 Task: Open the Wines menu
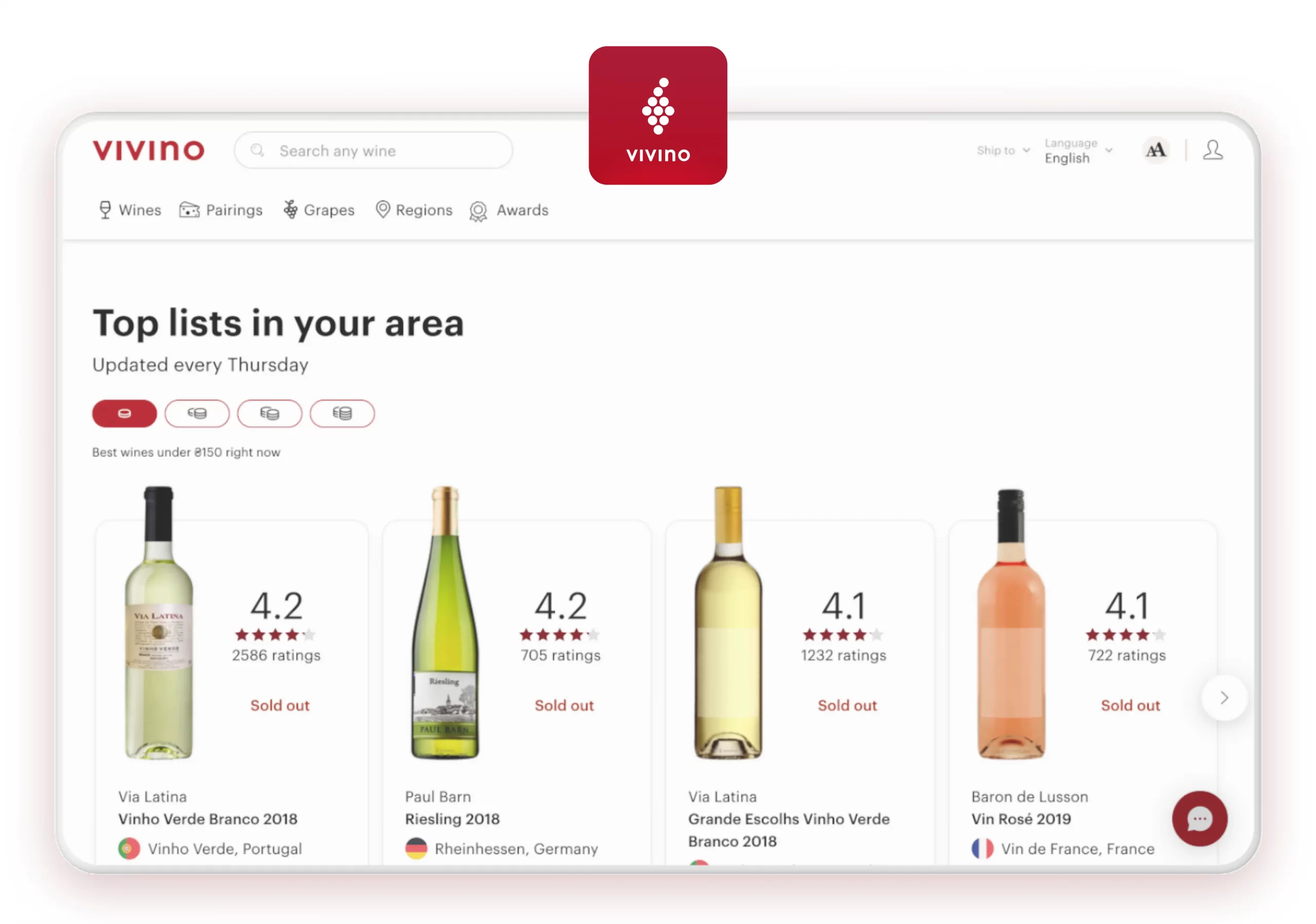130,210
